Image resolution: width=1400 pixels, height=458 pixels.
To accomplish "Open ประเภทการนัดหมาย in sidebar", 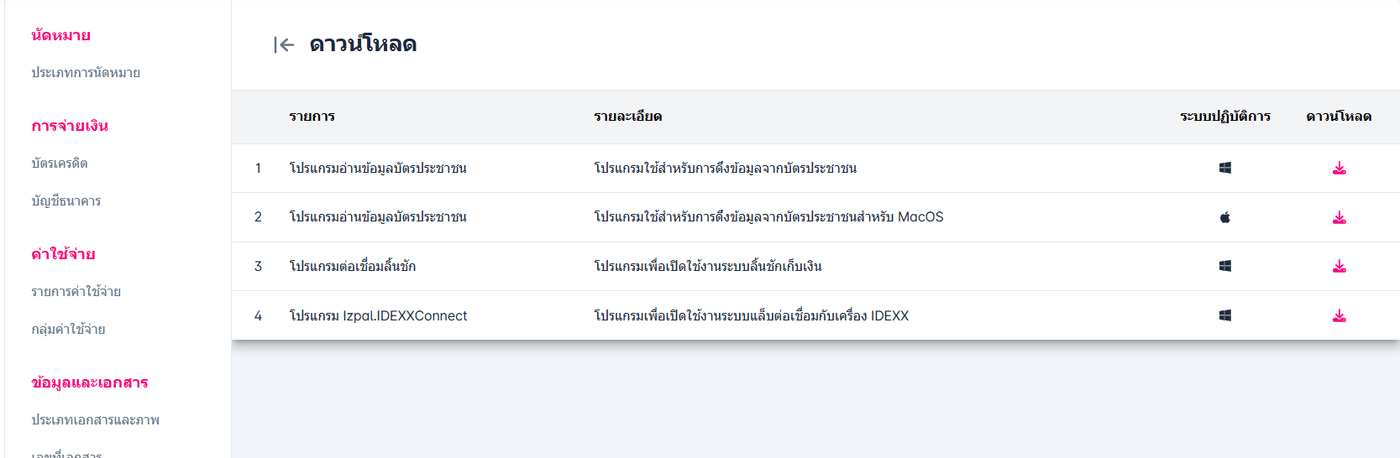I will coord(85,72).
